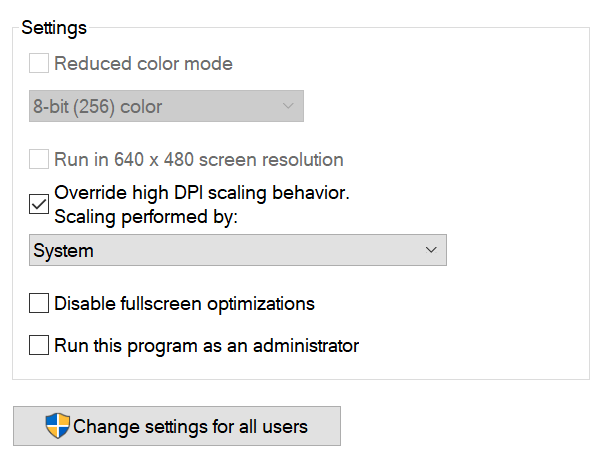The image size is (606, 469).
Task: Click the Scaling performed by label
Action: (146, 216)
